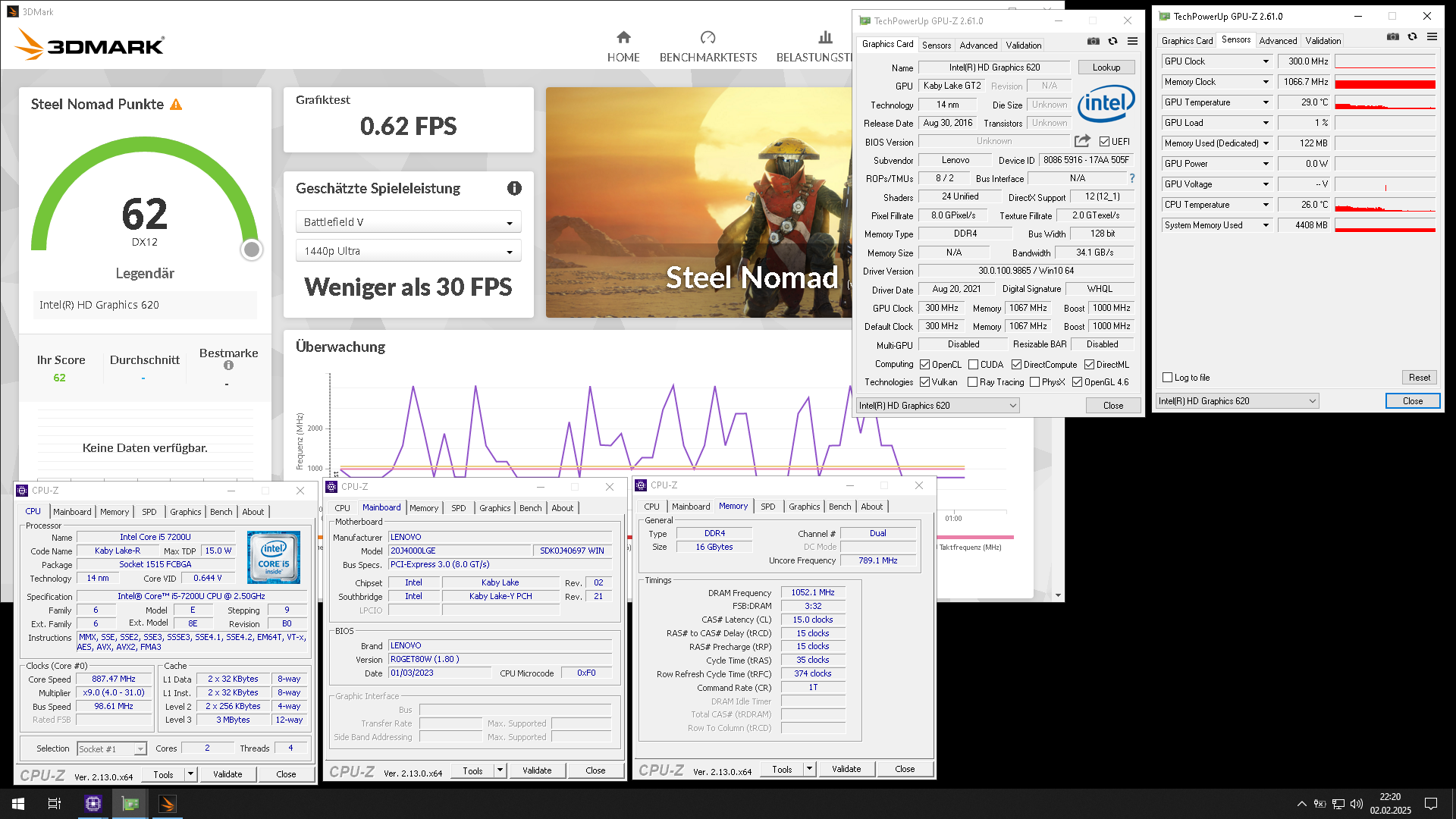Click the Intel logo in GPU-Z
The height and width of the screenshot is (819, 1456).
pos(1106,103)
